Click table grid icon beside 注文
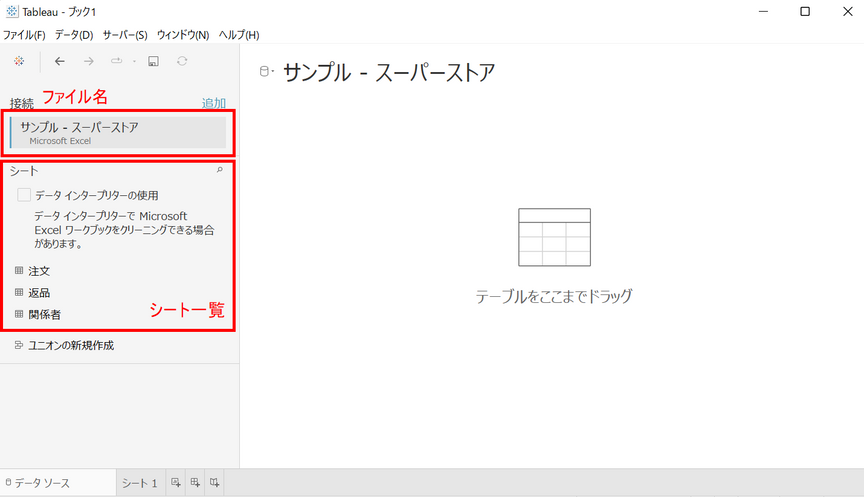The height and width of the screenshot is (497, 864). click(x=19, y=271)
